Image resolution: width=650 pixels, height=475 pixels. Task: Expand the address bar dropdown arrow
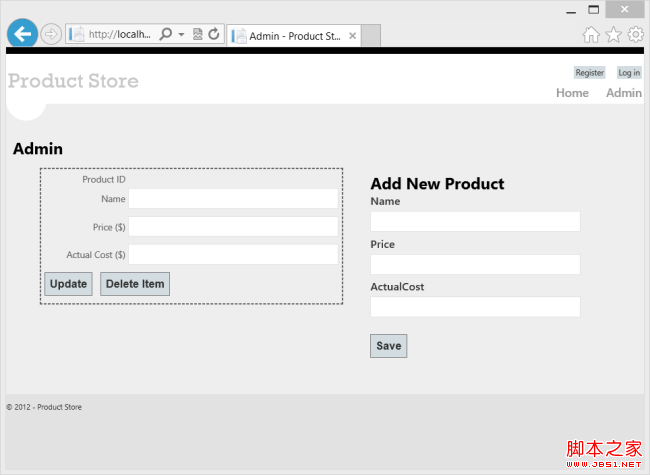[181, 34]
